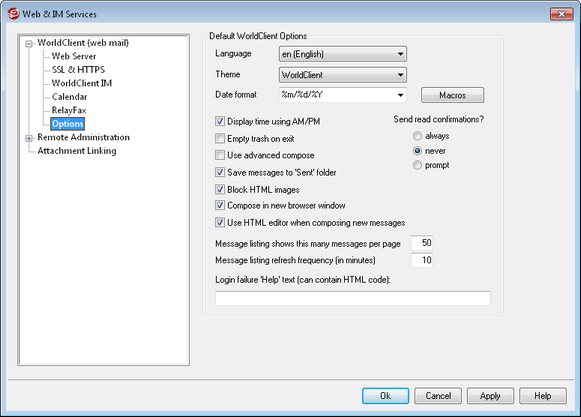Click the Apply button
The height and width of the screenshot is (417, 581).
pyautogui.click(x=490, y=396)
